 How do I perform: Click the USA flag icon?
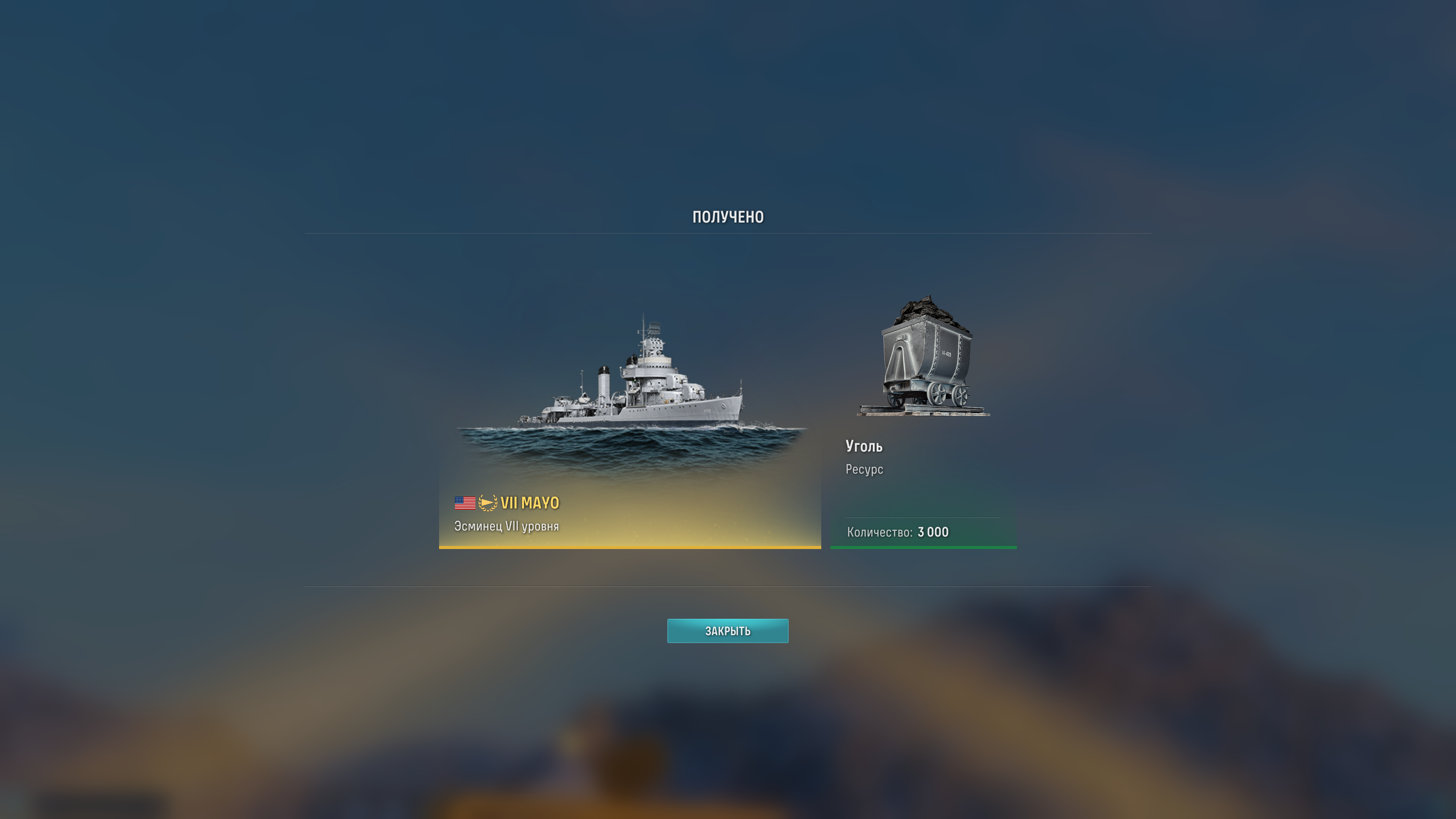point(464,502)
